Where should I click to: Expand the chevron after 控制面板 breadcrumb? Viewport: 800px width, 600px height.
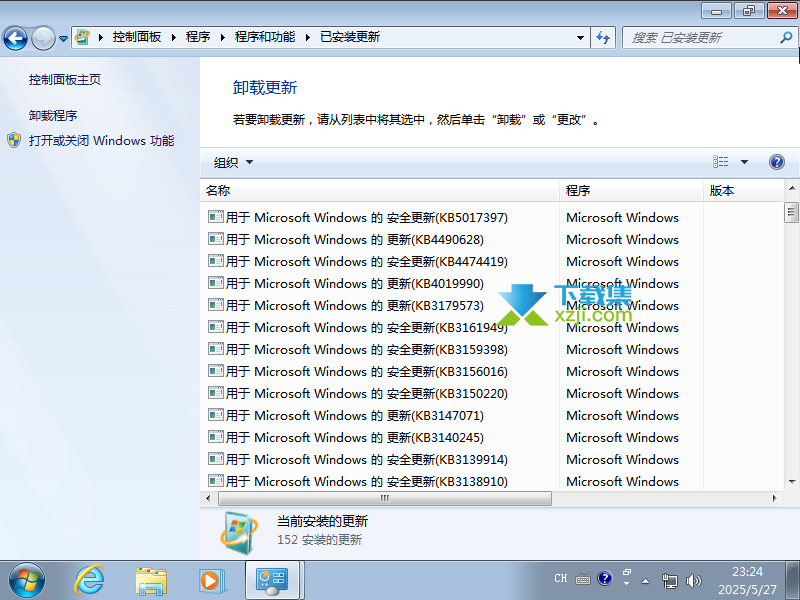click(x=173, y=37)
